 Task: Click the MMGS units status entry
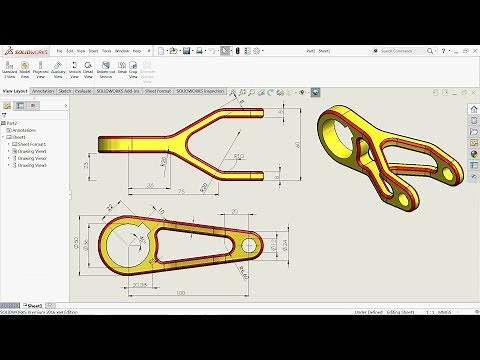coord(444,312)
